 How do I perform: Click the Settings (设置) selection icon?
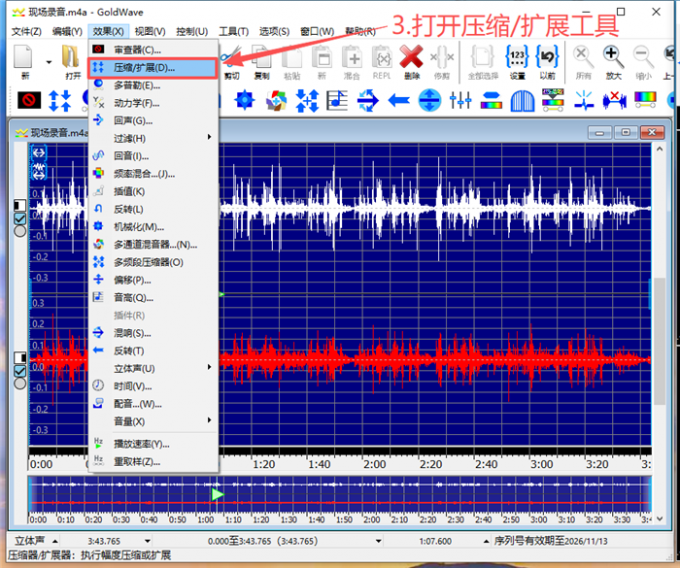pyautogui.click(x=517, y=59)
